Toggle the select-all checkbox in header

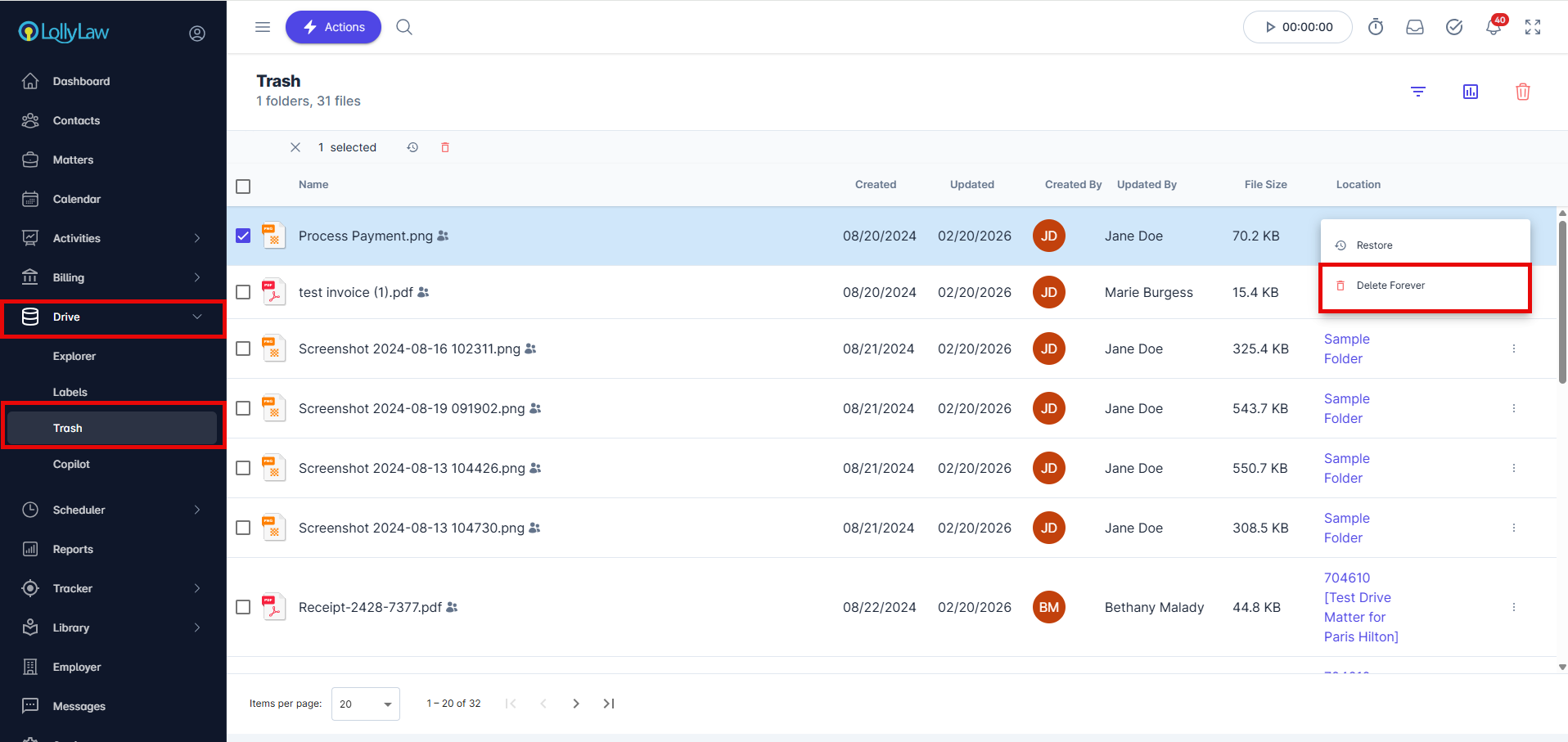(x=243, y=187)
